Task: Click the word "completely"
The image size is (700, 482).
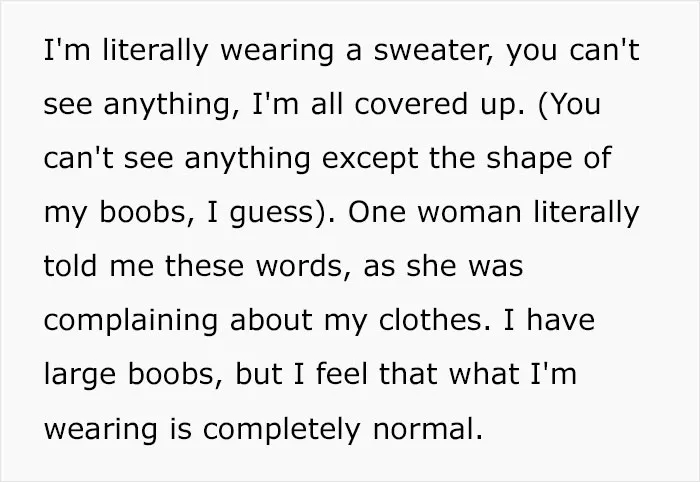Action: (281, 430)
